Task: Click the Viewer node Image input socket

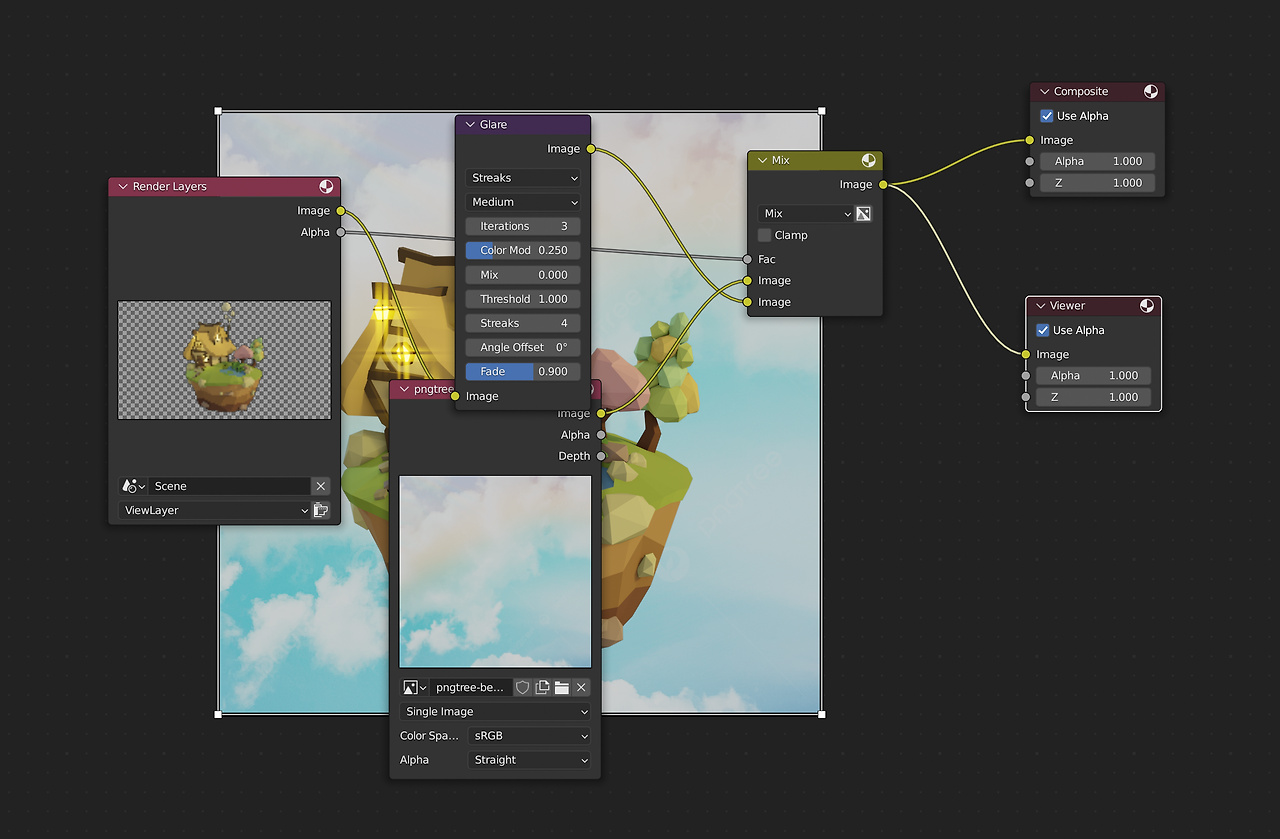Action: pyautogui.click(x=1026, y=354)
